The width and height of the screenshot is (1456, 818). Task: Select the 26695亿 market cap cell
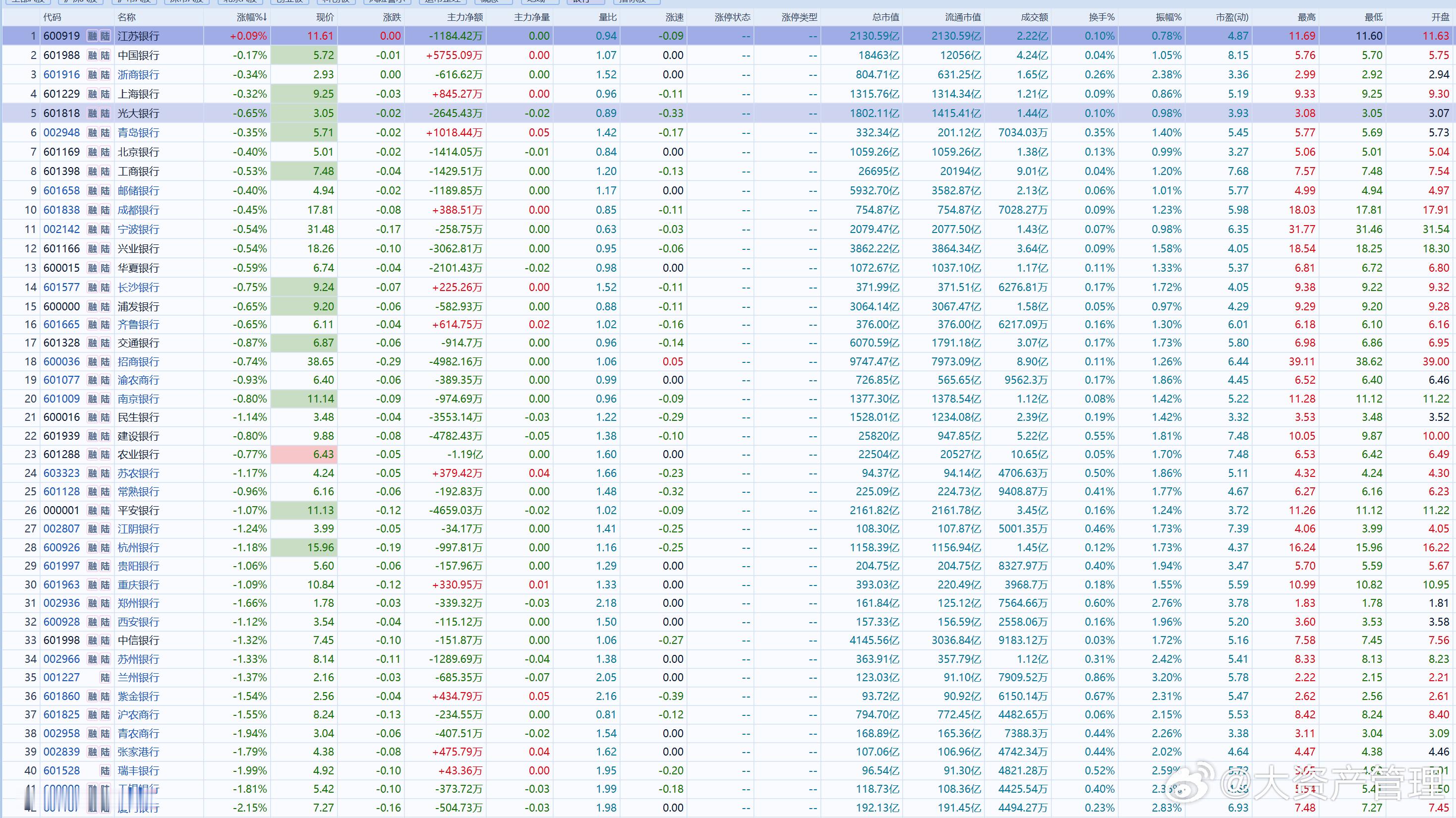pyautogui.click(x=879, y=172)
